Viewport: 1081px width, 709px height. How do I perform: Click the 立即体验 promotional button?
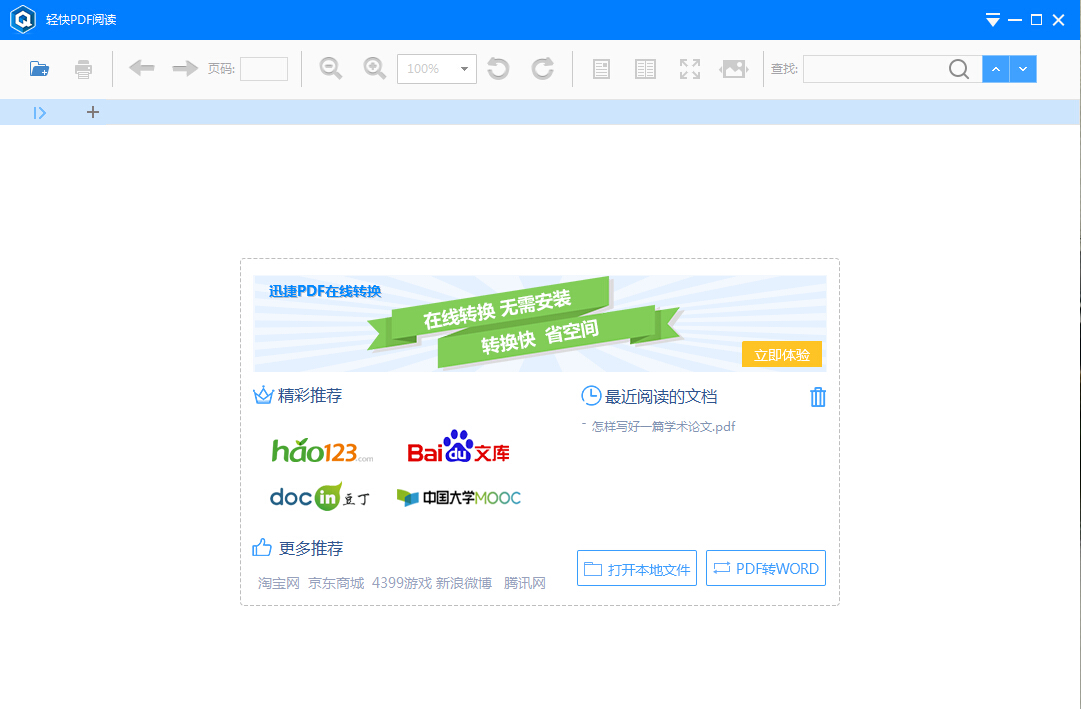[782, 354]
